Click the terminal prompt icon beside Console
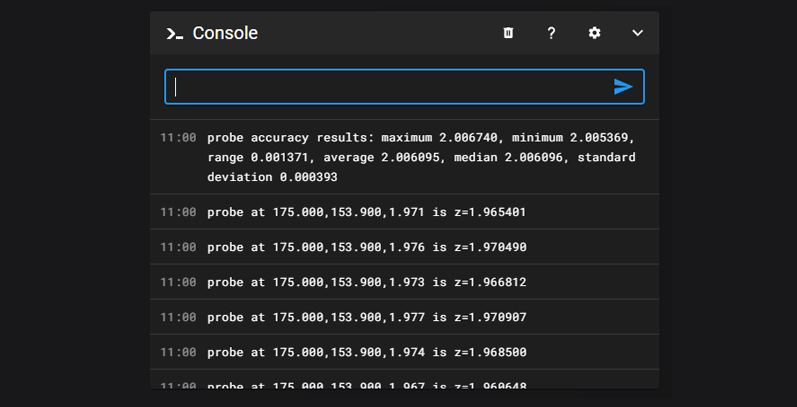 (175, 34)
